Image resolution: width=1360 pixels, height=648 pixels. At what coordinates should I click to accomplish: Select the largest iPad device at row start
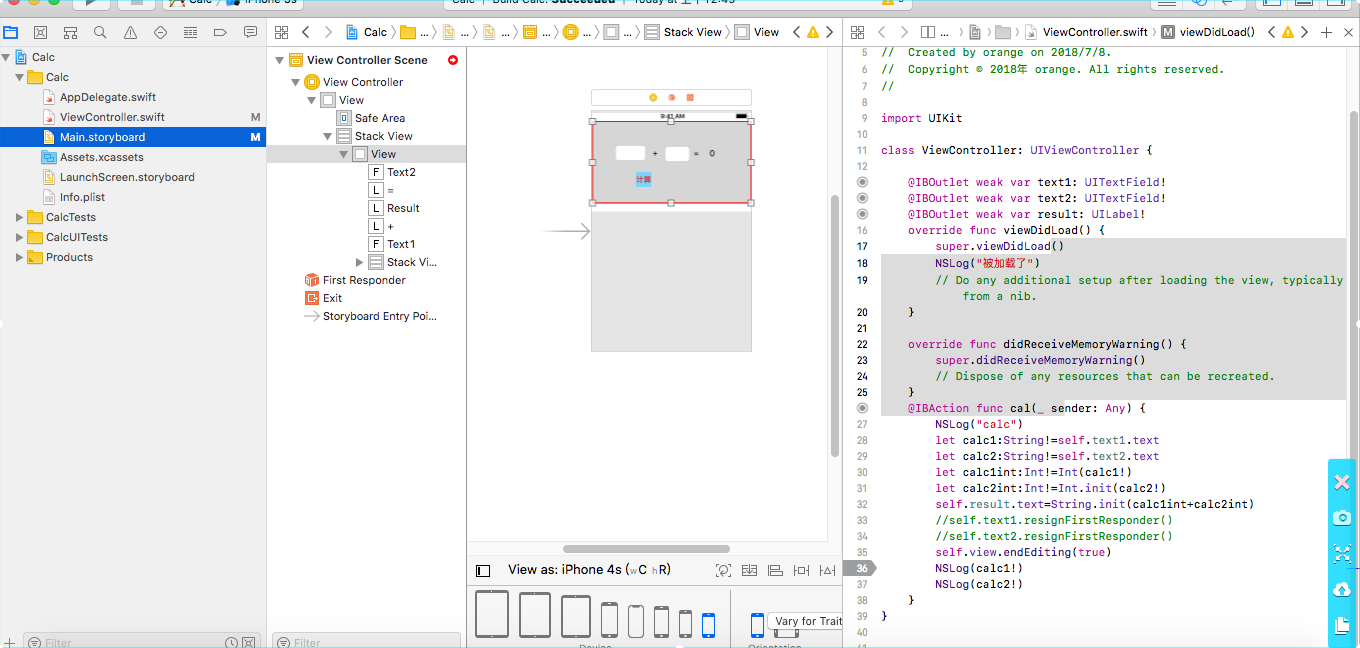(492, 614)
